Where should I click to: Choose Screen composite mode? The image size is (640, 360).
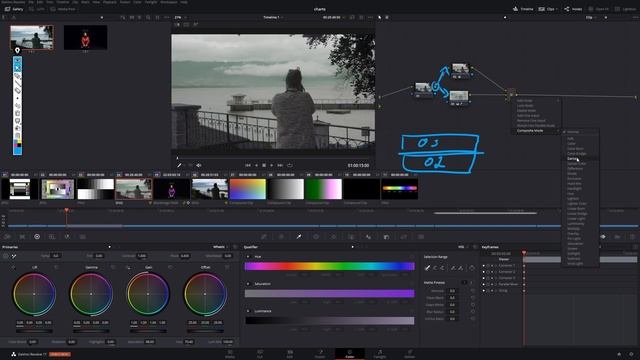(572, 249)
